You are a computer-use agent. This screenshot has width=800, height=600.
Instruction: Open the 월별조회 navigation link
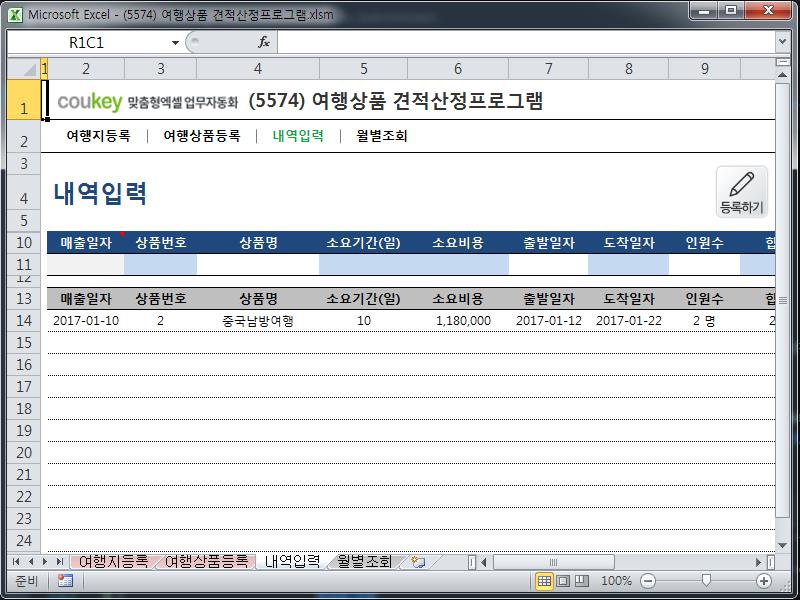(x=382, y=136)
